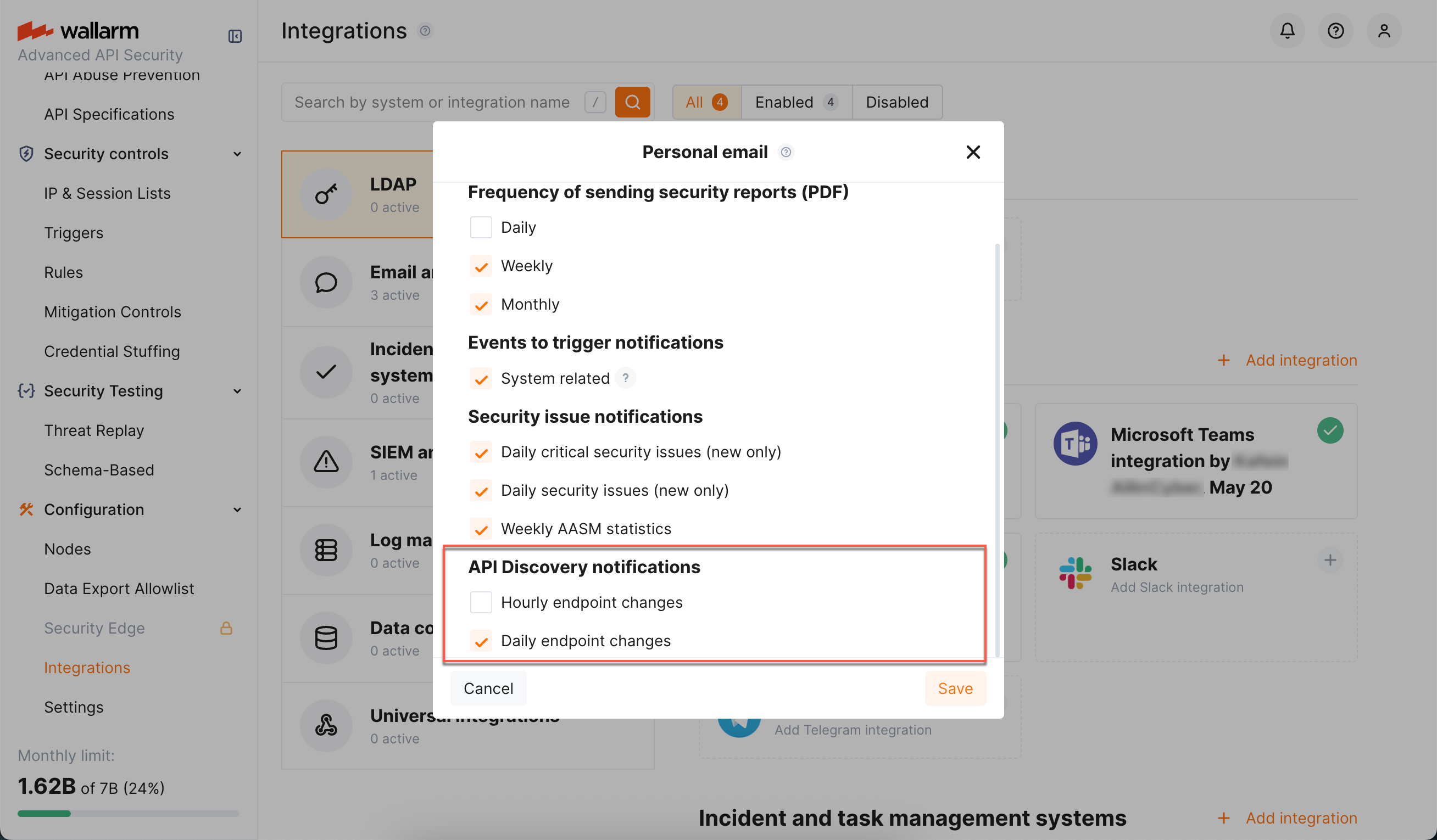Enable Daily security reports checkbox
1437x840 pixels.
[x=481, y=227]
